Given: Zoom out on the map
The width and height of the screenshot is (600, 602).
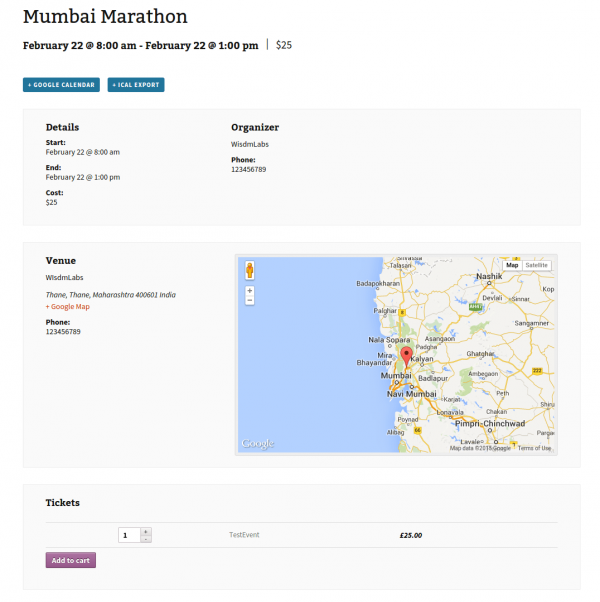Looking at the screenshot, I should (250, 300).
